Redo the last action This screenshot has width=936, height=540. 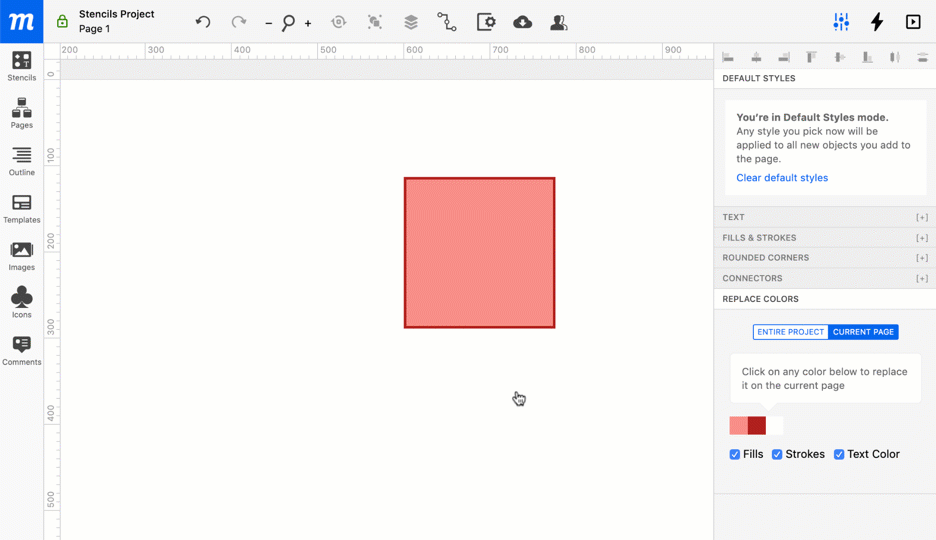tap(239, 22)
